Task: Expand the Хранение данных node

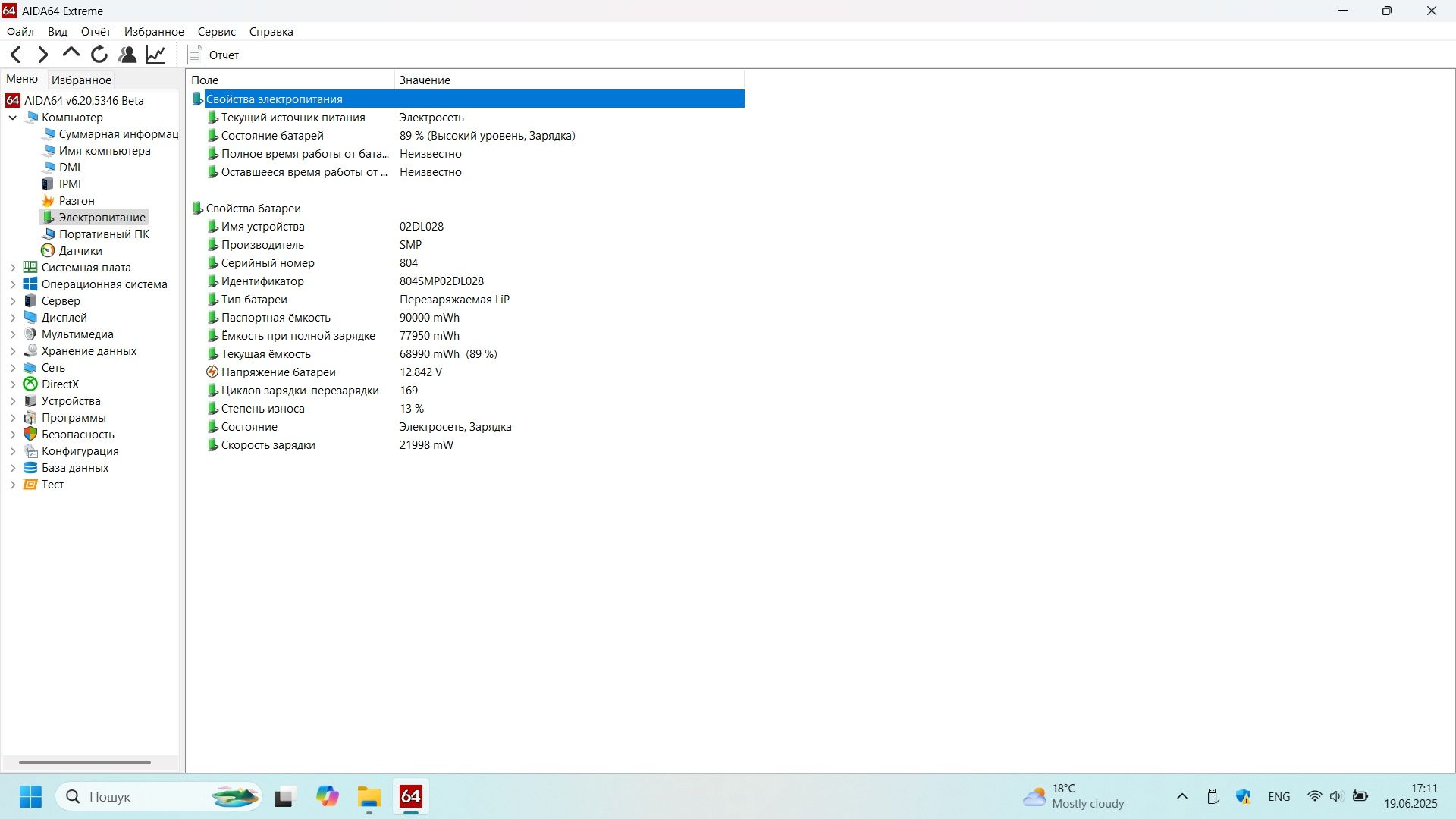Action: [13, 351]
